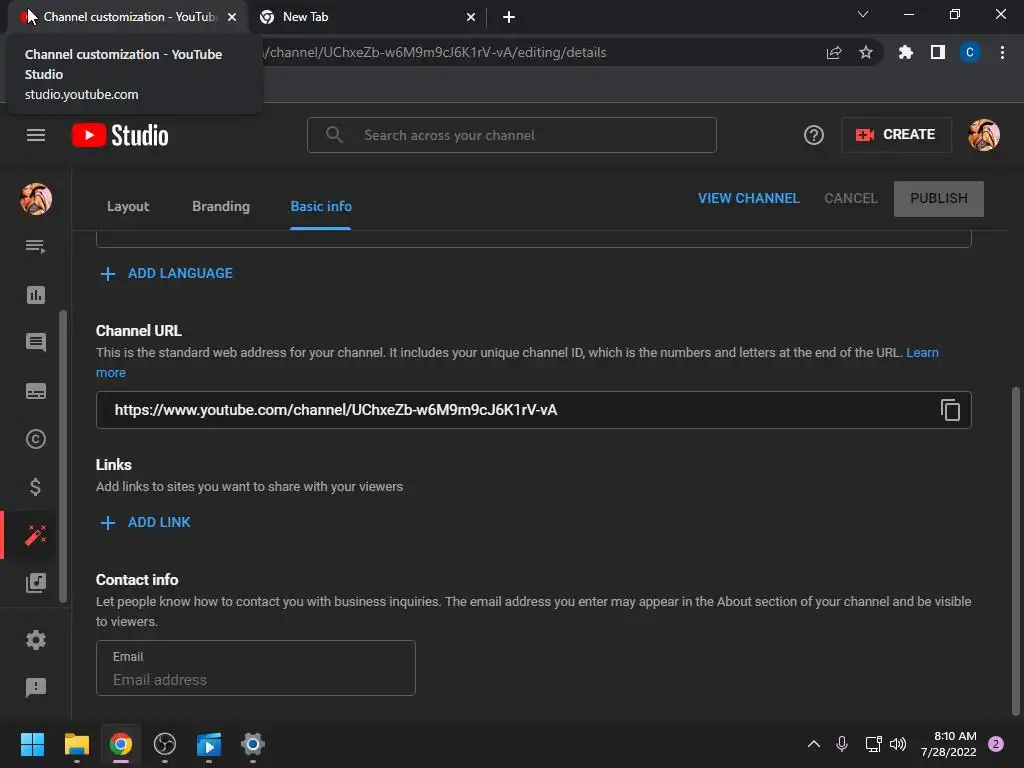This screenshot has width=1024, height=768.
Task: Click the YouTube Studio logo
Action: coord(120,135)
